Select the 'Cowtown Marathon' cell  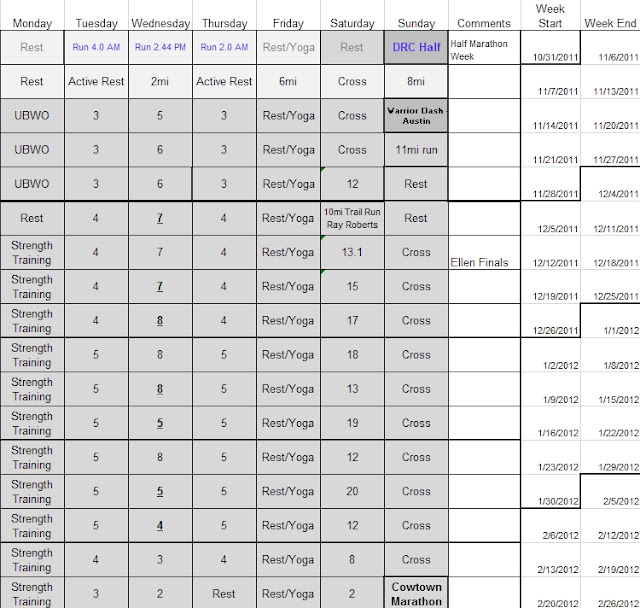[416, 594]
